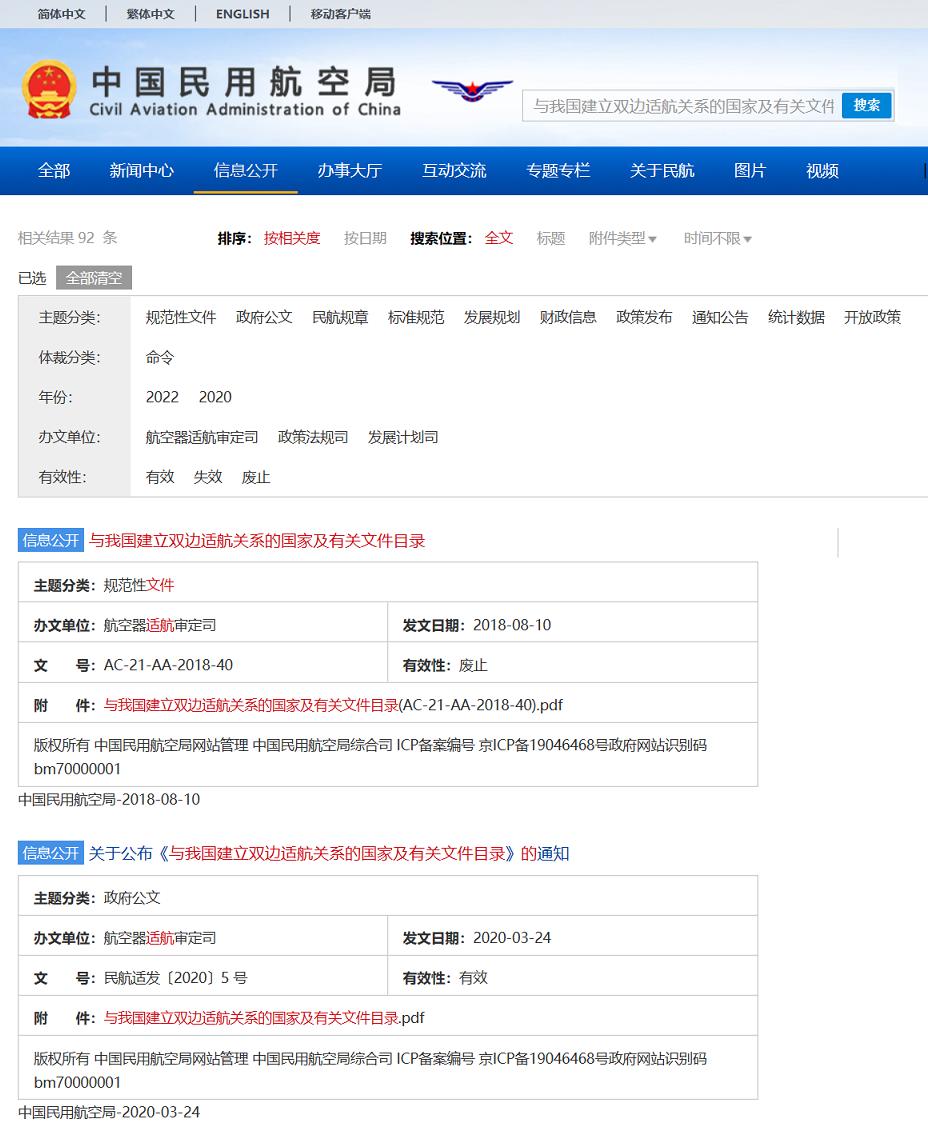Image resolution: width=928 pixels, height=1144 pixels.
Task: Switch to the 新闻中心 tab
Action: coord(142,171)
